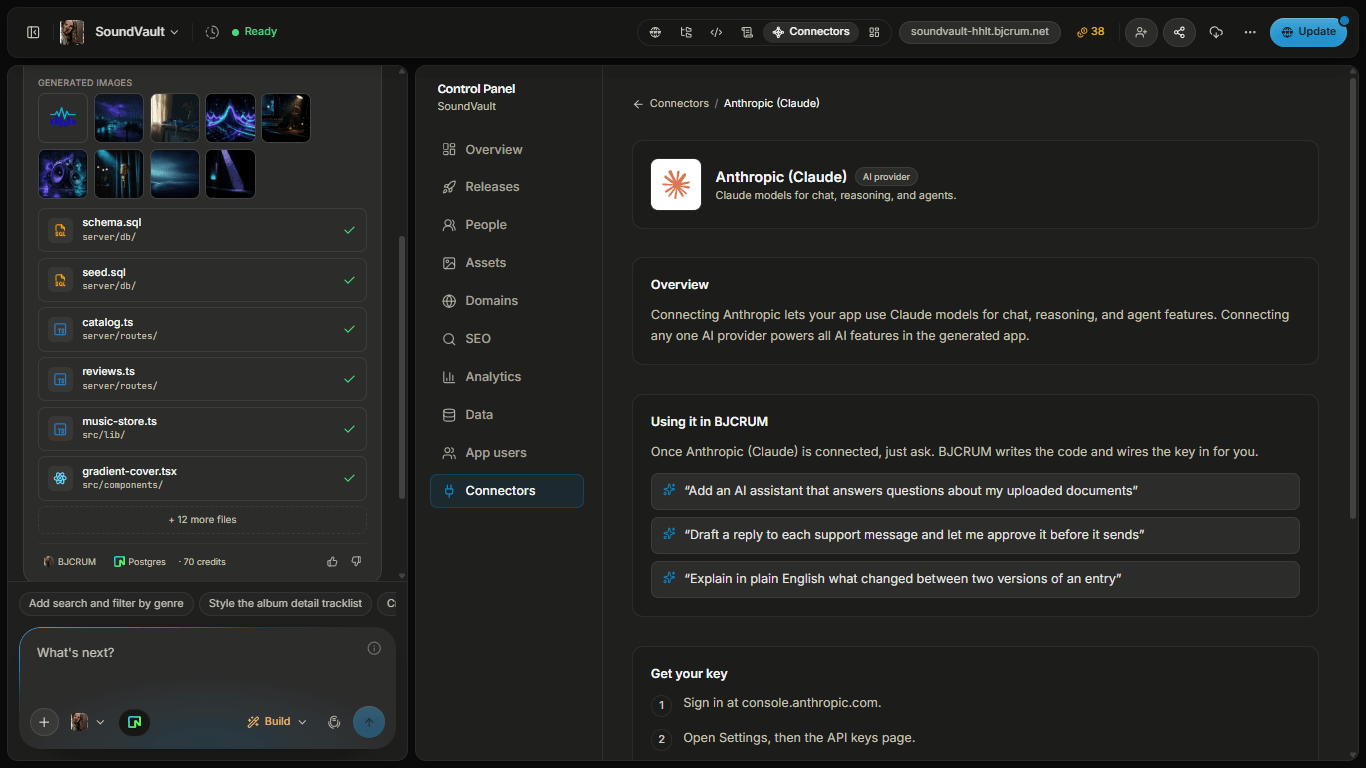Click the send arrow button
The height and width of the screenshot is (768, 1366).
369,722
